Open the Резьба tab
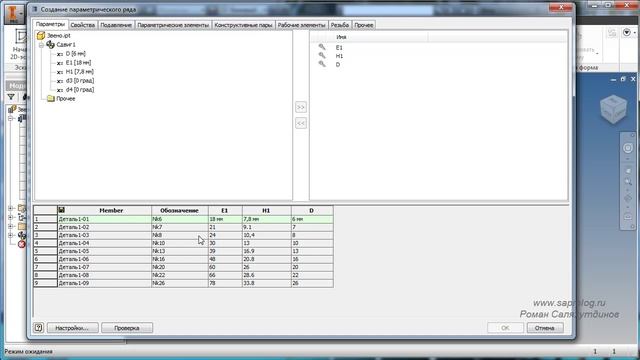 340,25
